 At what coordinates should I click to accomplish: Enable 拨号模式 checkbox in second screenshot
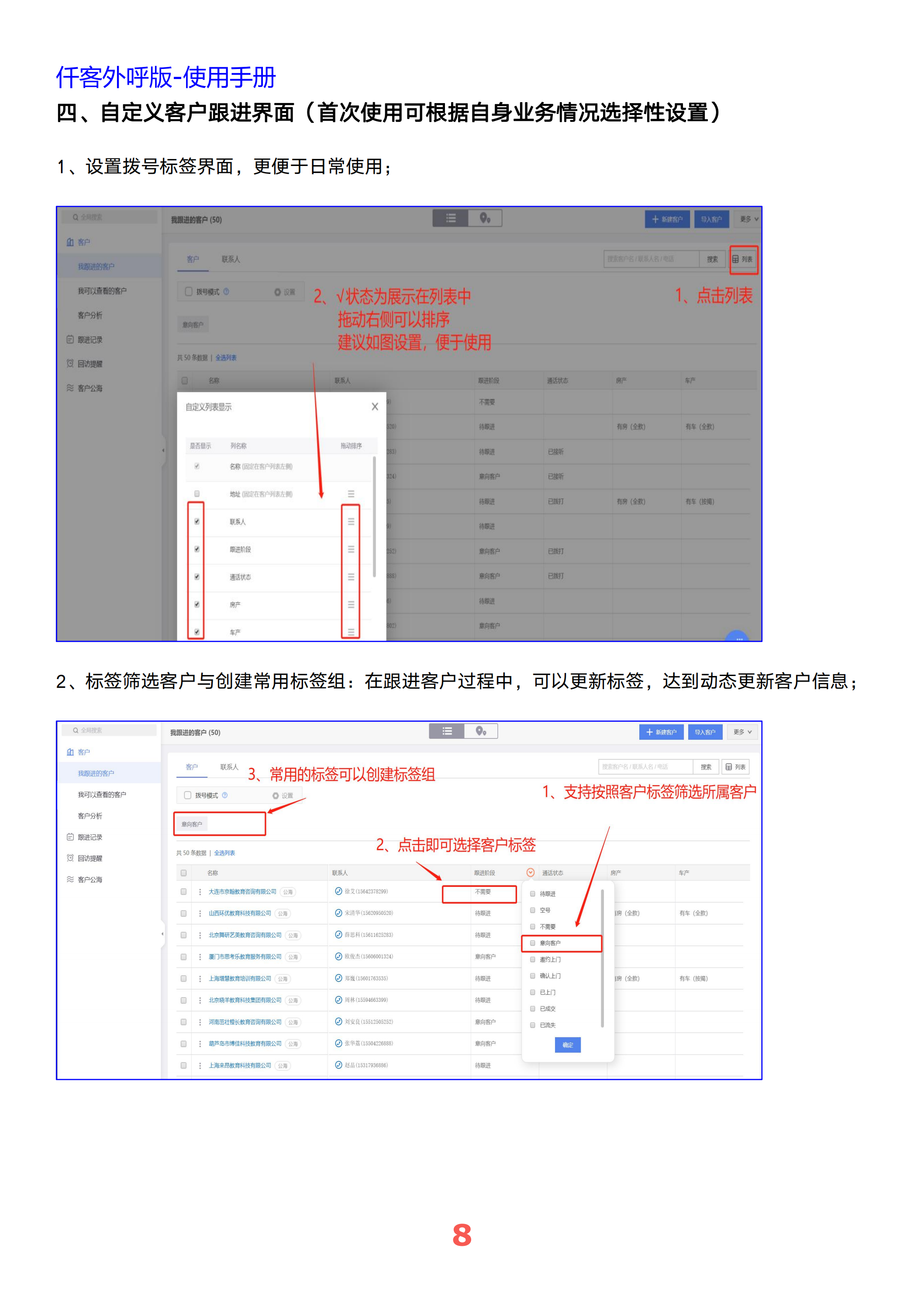[187, 795]
